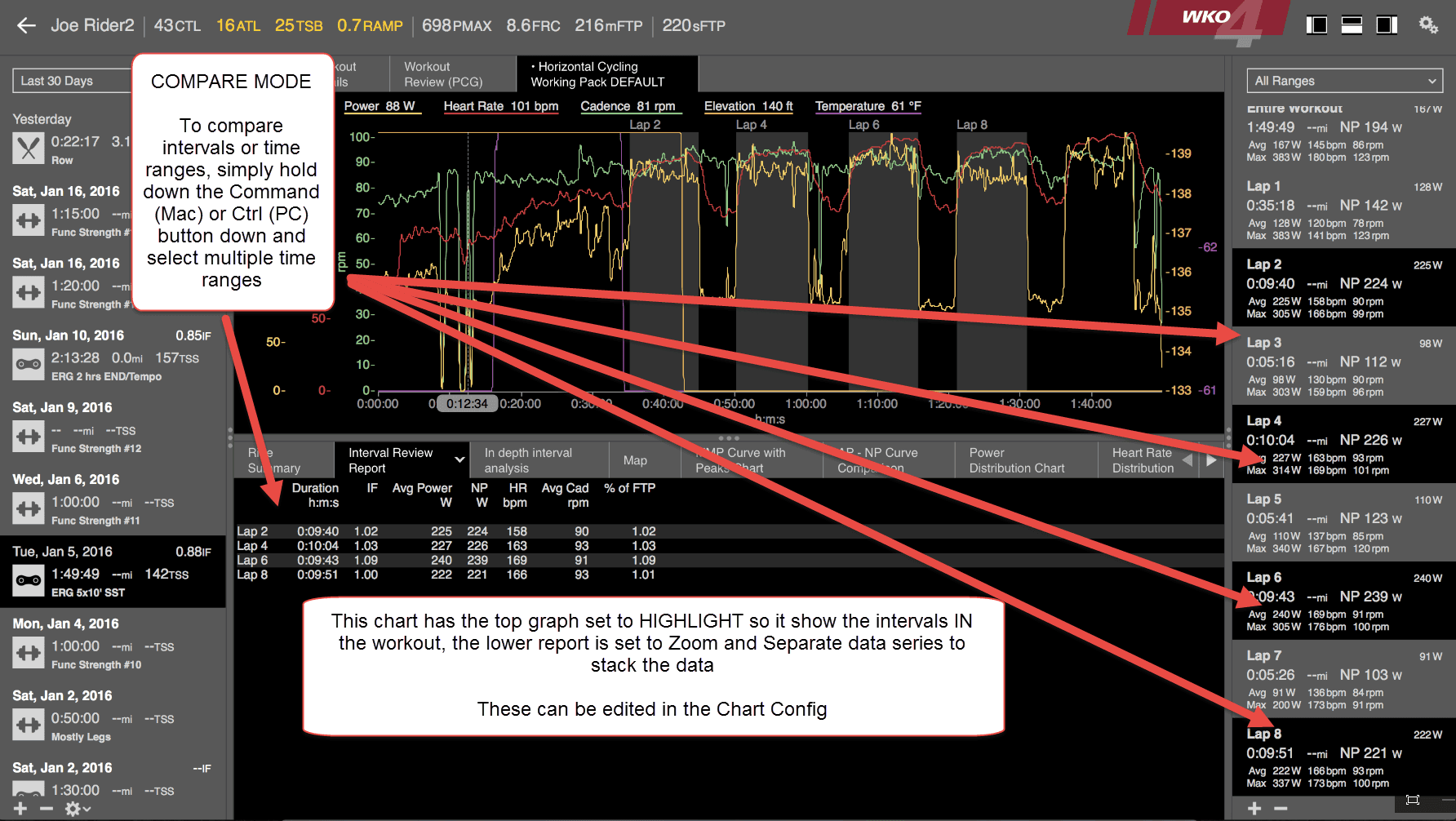Click the Avg Power column header
This screenshot has width=1456, height=821.
coord(422,495)
